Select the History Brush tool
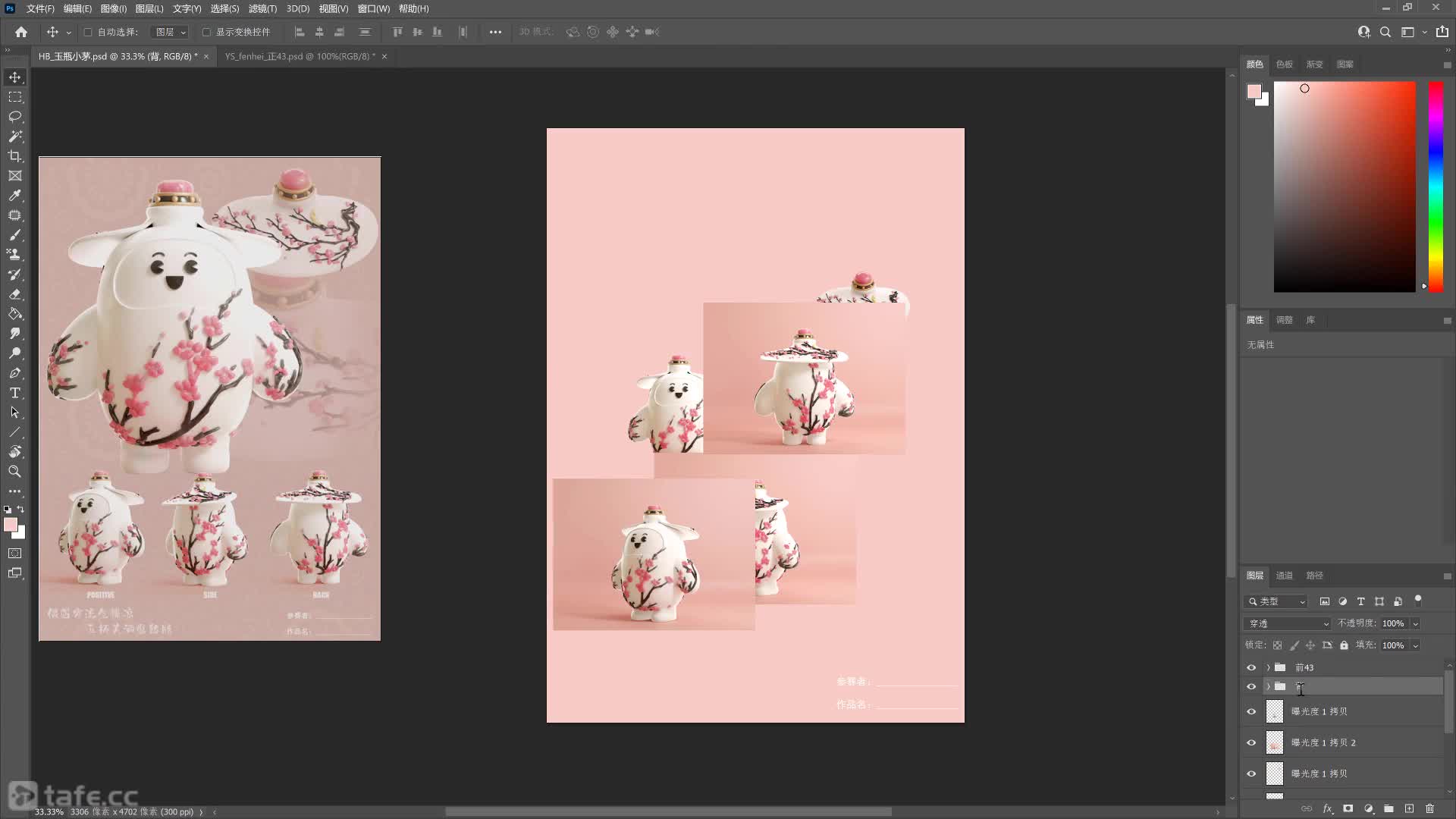Screen dimensions: 1456x819 pyautogui.click(x=15, y=275)
